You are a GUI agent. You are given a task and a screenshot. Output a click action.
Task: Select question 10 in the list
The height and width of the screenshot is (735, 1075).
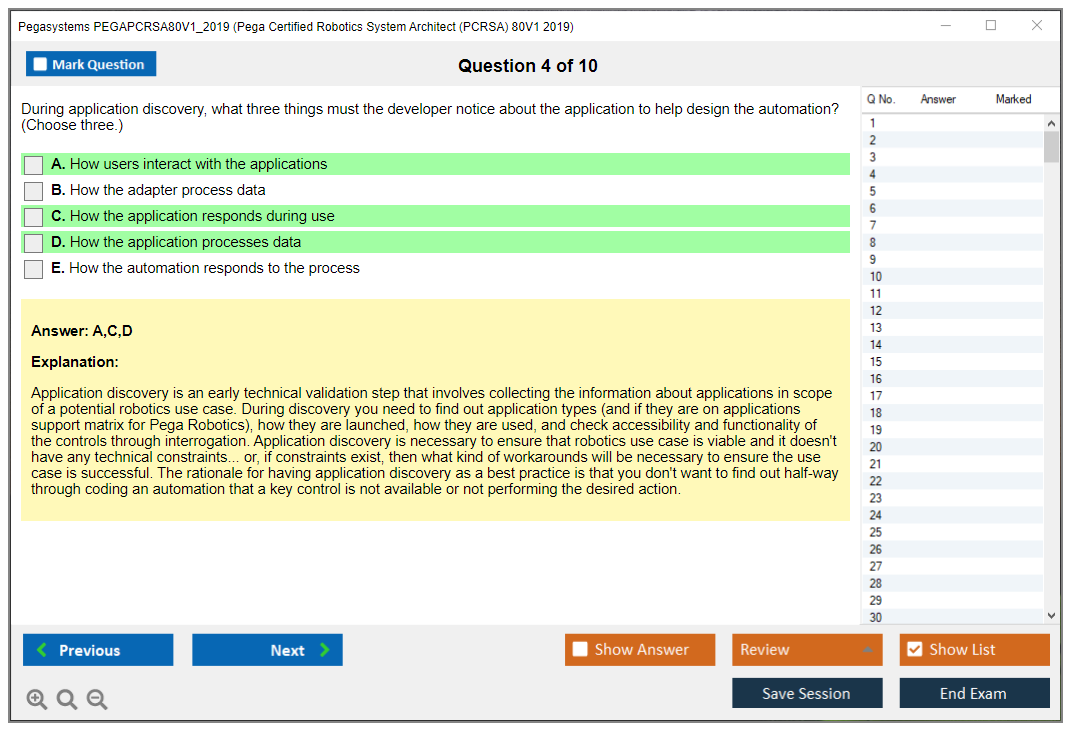876,276
